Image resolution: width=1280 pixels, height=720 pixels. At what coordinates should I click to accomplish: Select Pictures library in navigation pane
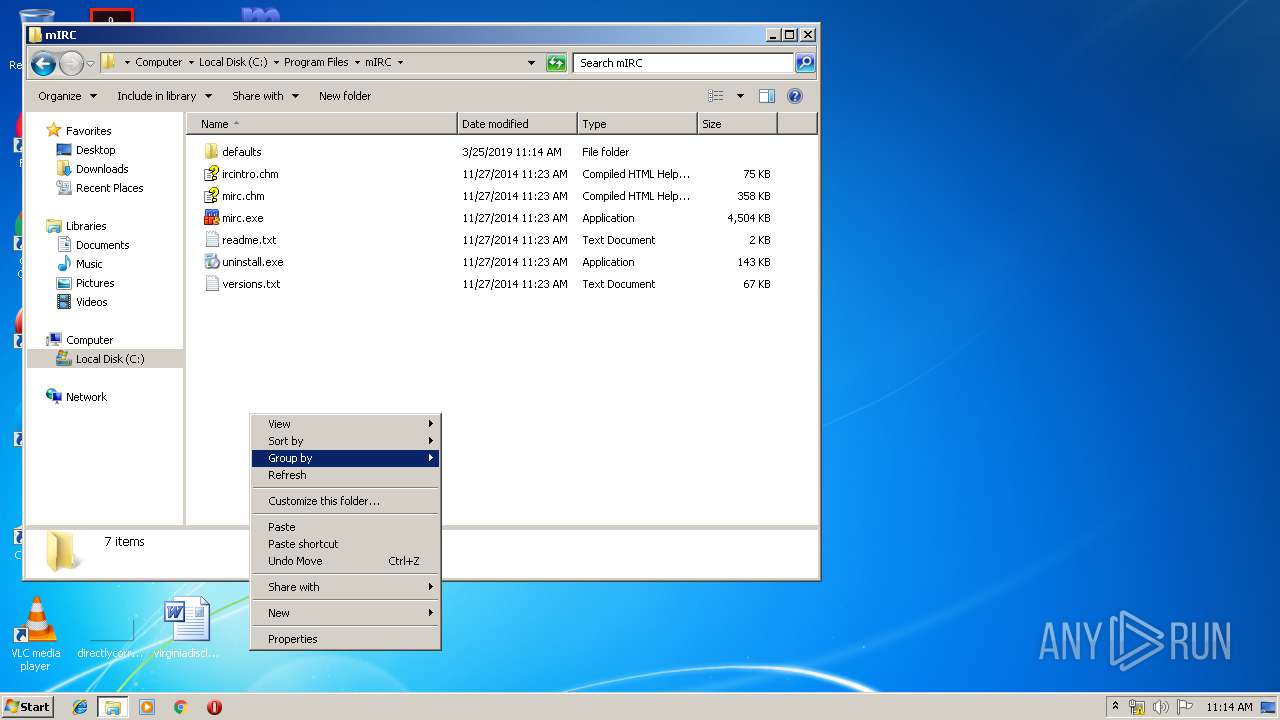pos(95,283)
